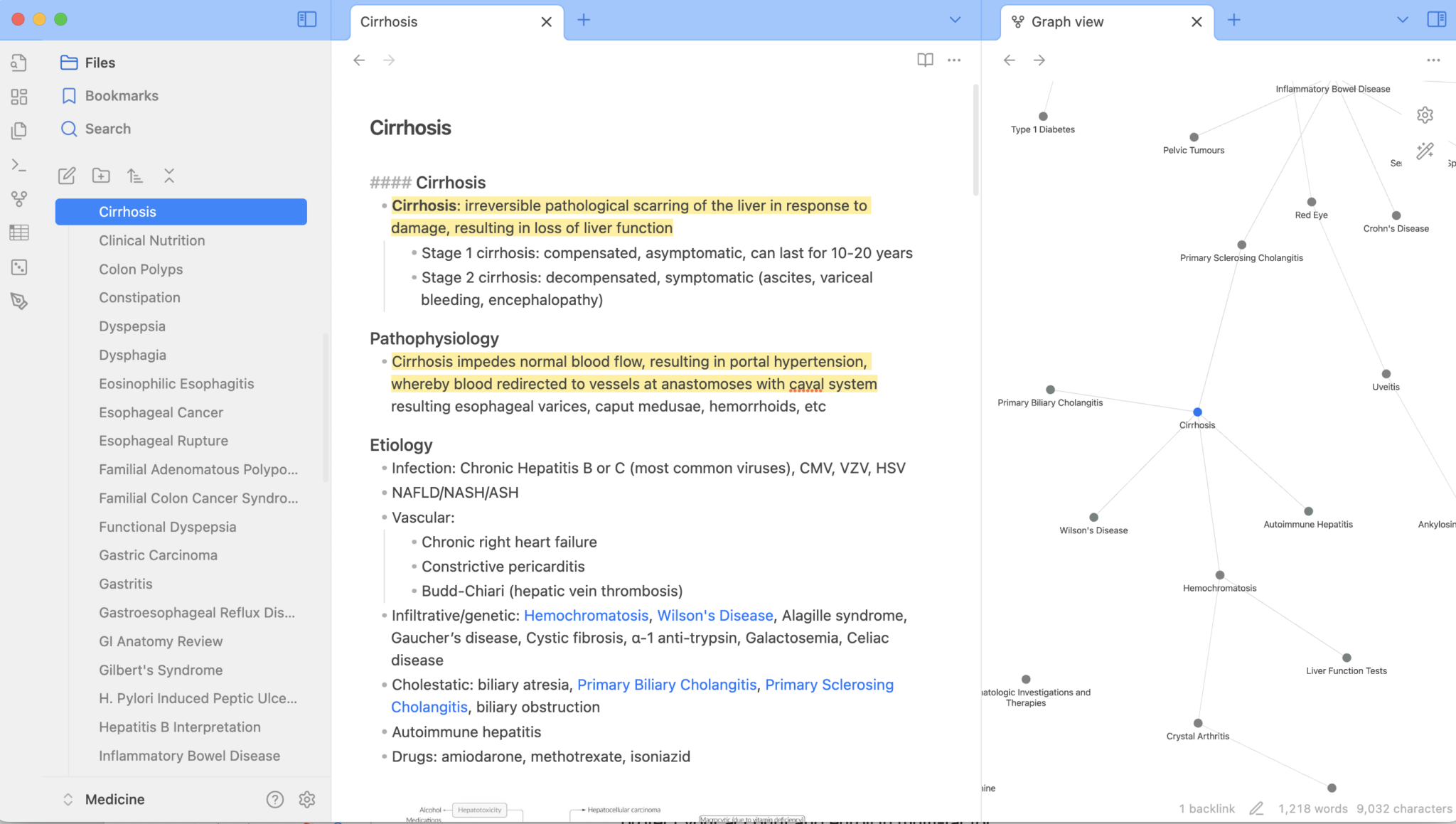Toggle edit mode pencil in status bar
Viewport: 1456px width, 824px height.
pyautogui.click(x=1256, y=808)
